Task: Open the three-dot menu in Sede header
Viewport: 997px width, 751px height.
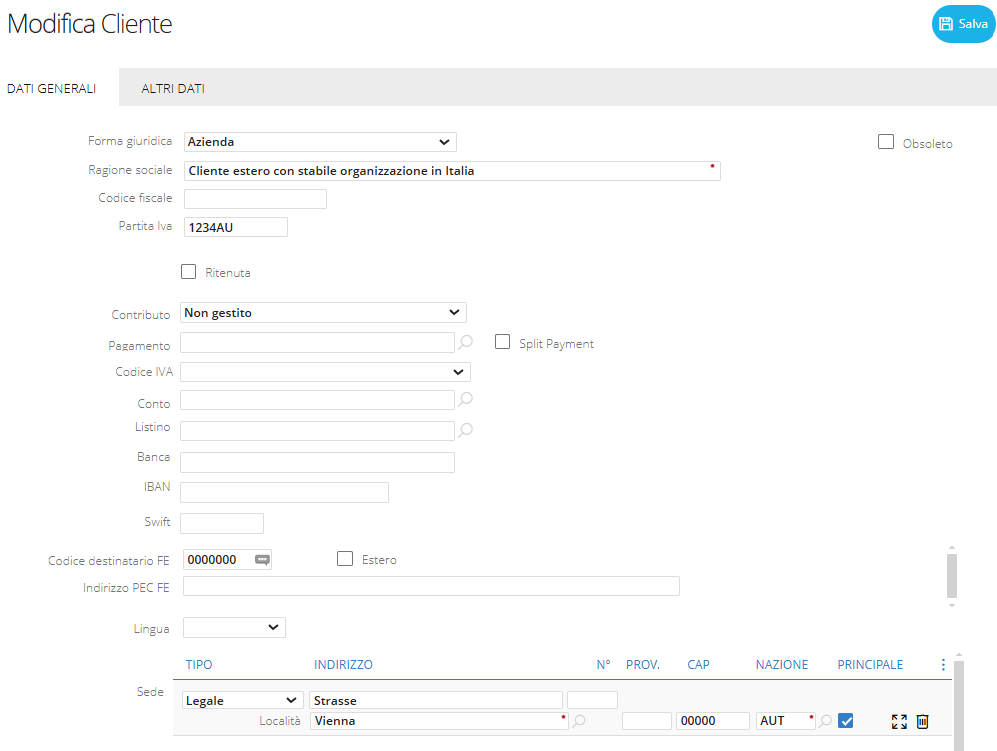Action: pyautogui.click(x=943, y=665)
